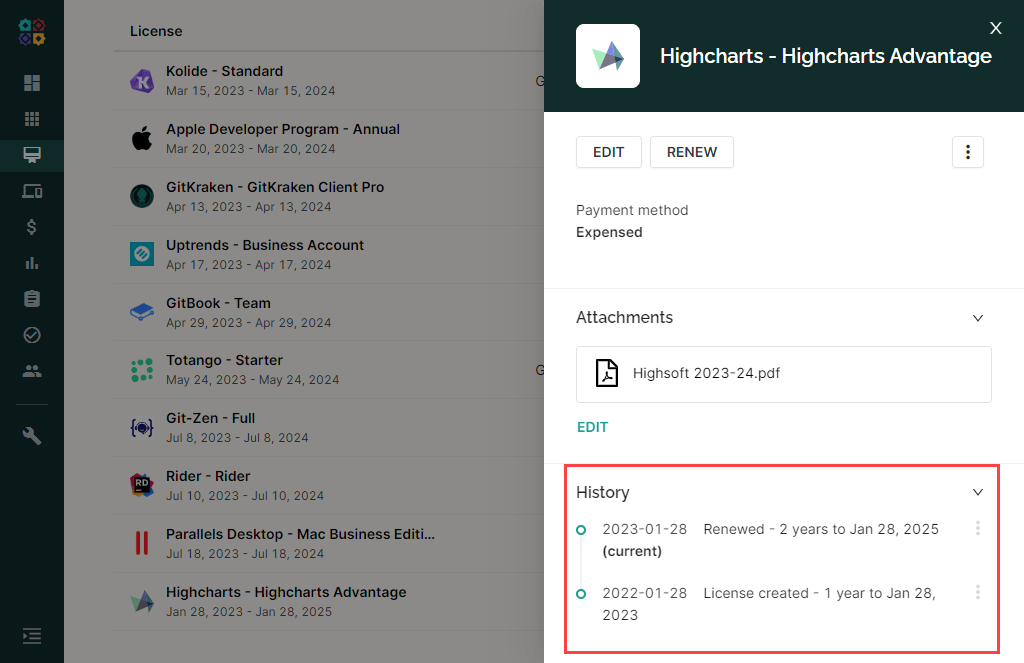The image size is (1024, 663).
Task: Select Apple Developer Program - Annual row
Action: point(329,138)
